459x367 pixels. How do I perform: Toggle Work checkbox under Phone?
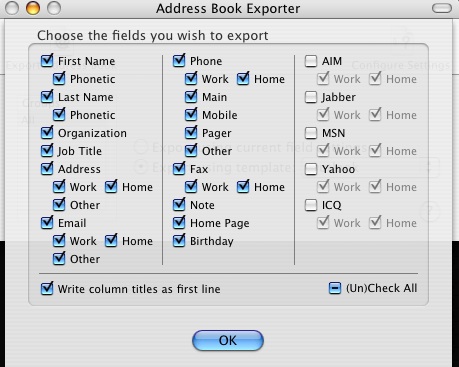coord(191,79)
